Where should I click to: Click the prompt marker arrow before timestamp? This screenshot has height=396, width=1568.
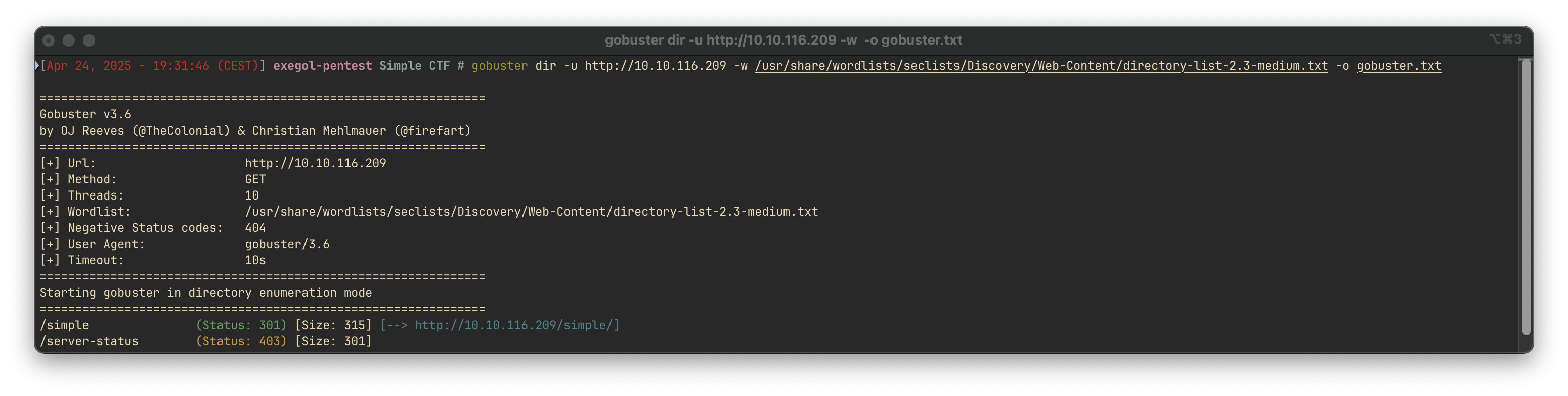tap(37, 65)
